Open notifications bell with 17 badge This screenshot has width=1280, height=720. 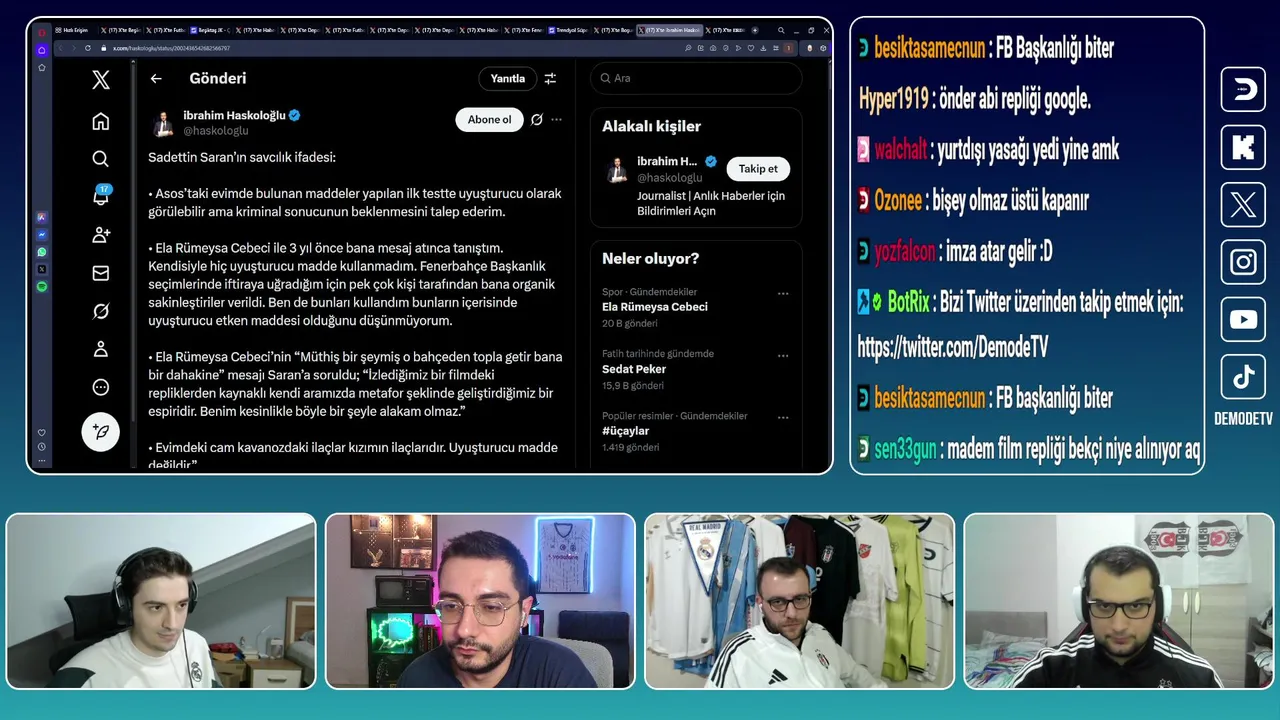click(x=101, y=195)
